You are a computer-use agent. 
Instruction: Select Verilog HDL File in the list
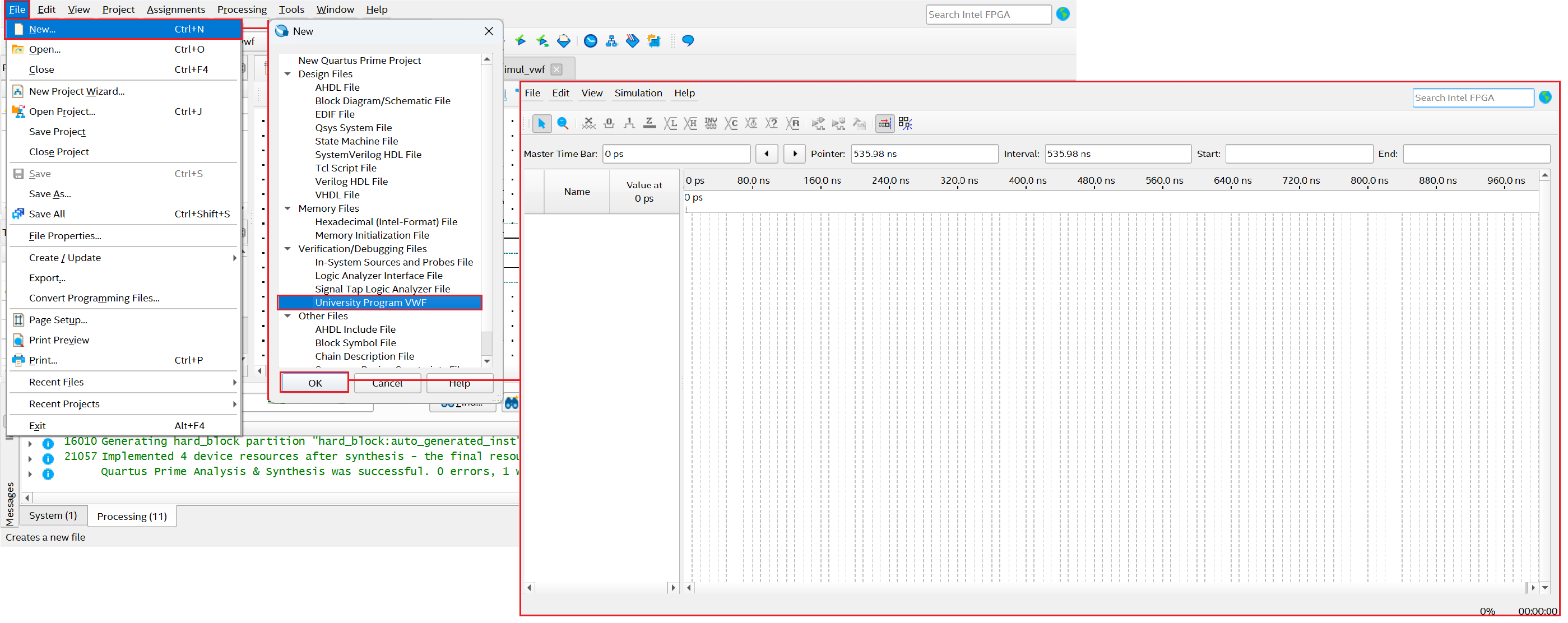[351, 182]
